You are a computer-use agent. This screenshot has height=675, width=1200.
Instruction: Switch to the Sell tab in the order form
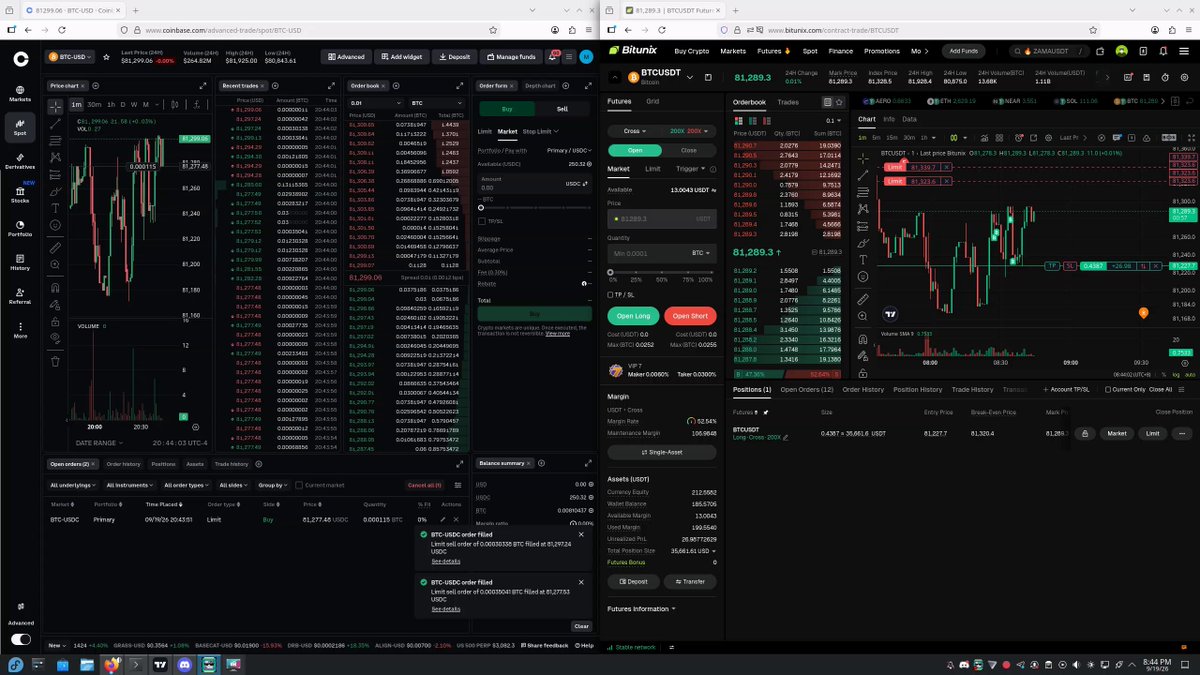pyautogui.click(x=562, y=109)
